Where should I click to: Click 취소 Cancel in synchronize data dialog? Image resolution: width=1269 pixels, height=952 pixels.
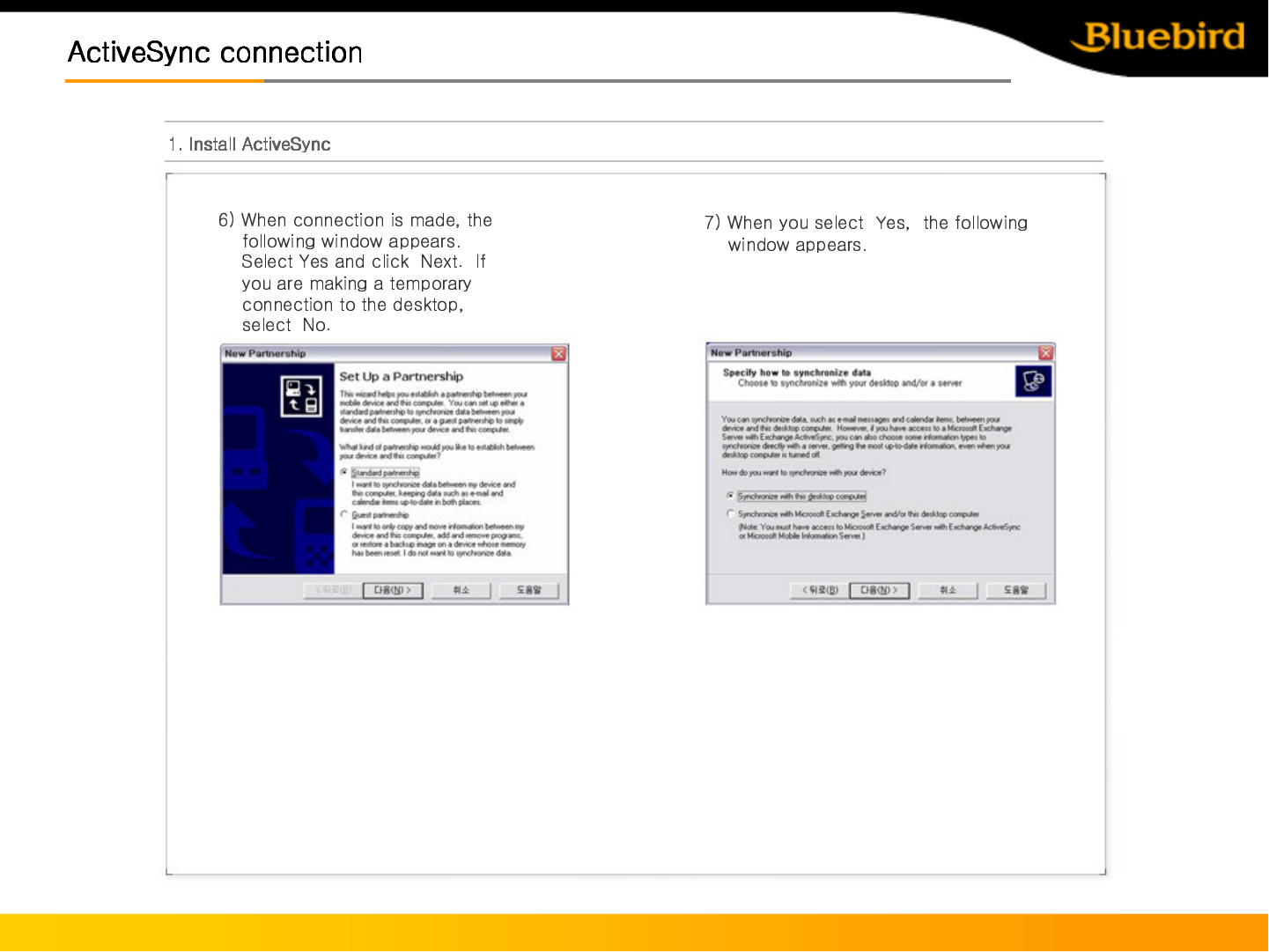point(948,590)
